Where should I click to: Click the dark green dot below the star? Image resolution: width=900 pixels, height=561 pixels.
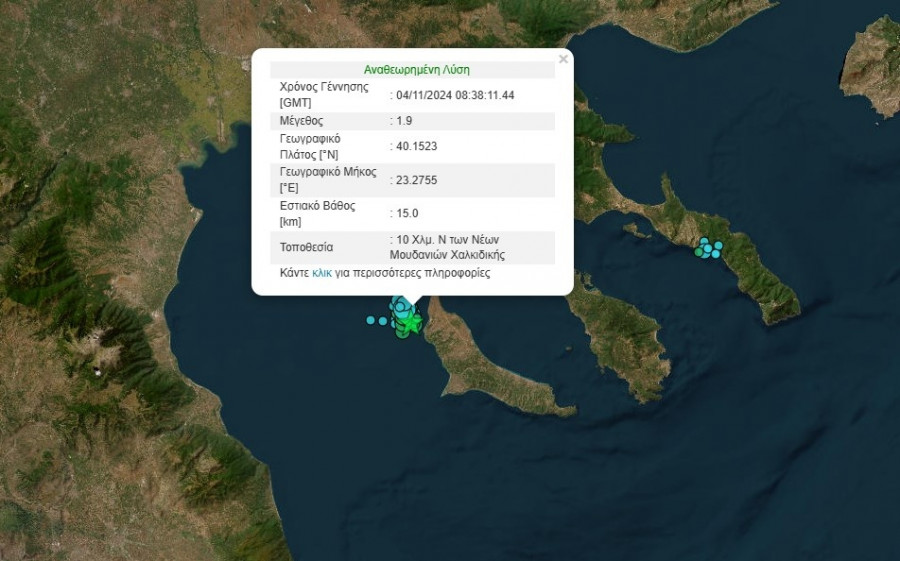(x=402, y=333)
